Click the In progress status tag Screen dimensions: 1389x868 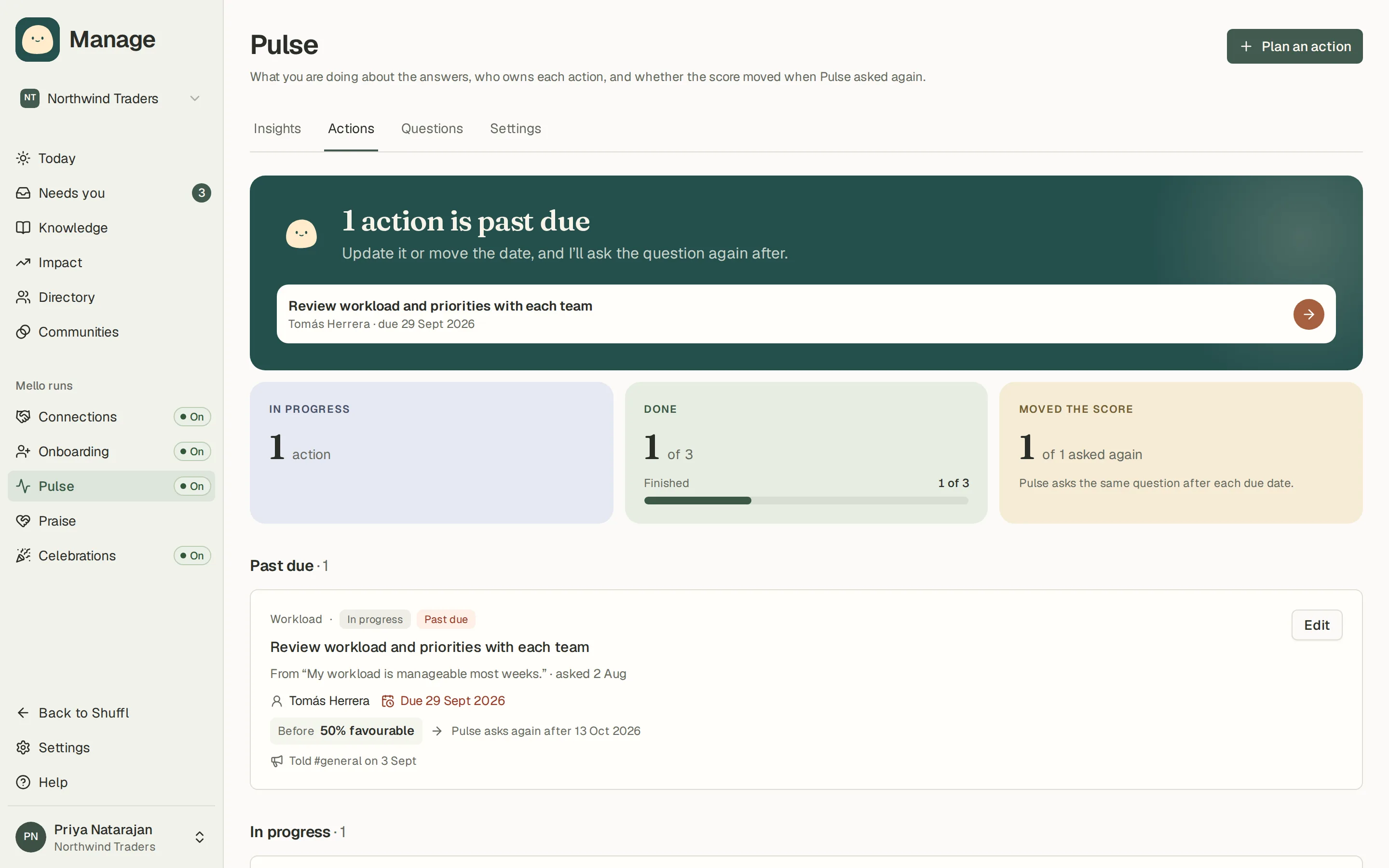(375, 620)
